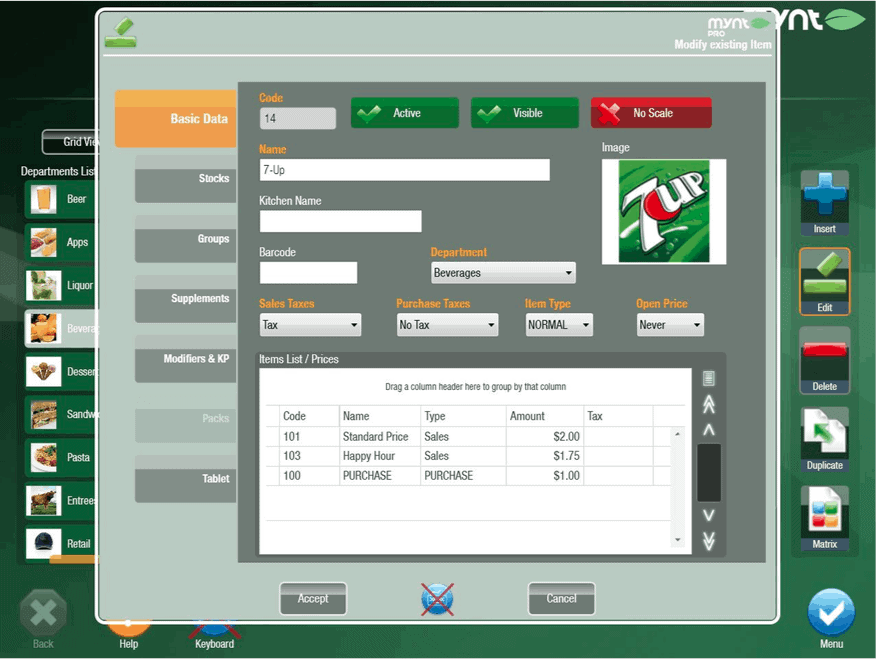Switch to the Supplements tab
876x659 pixels.
[185, 299]
